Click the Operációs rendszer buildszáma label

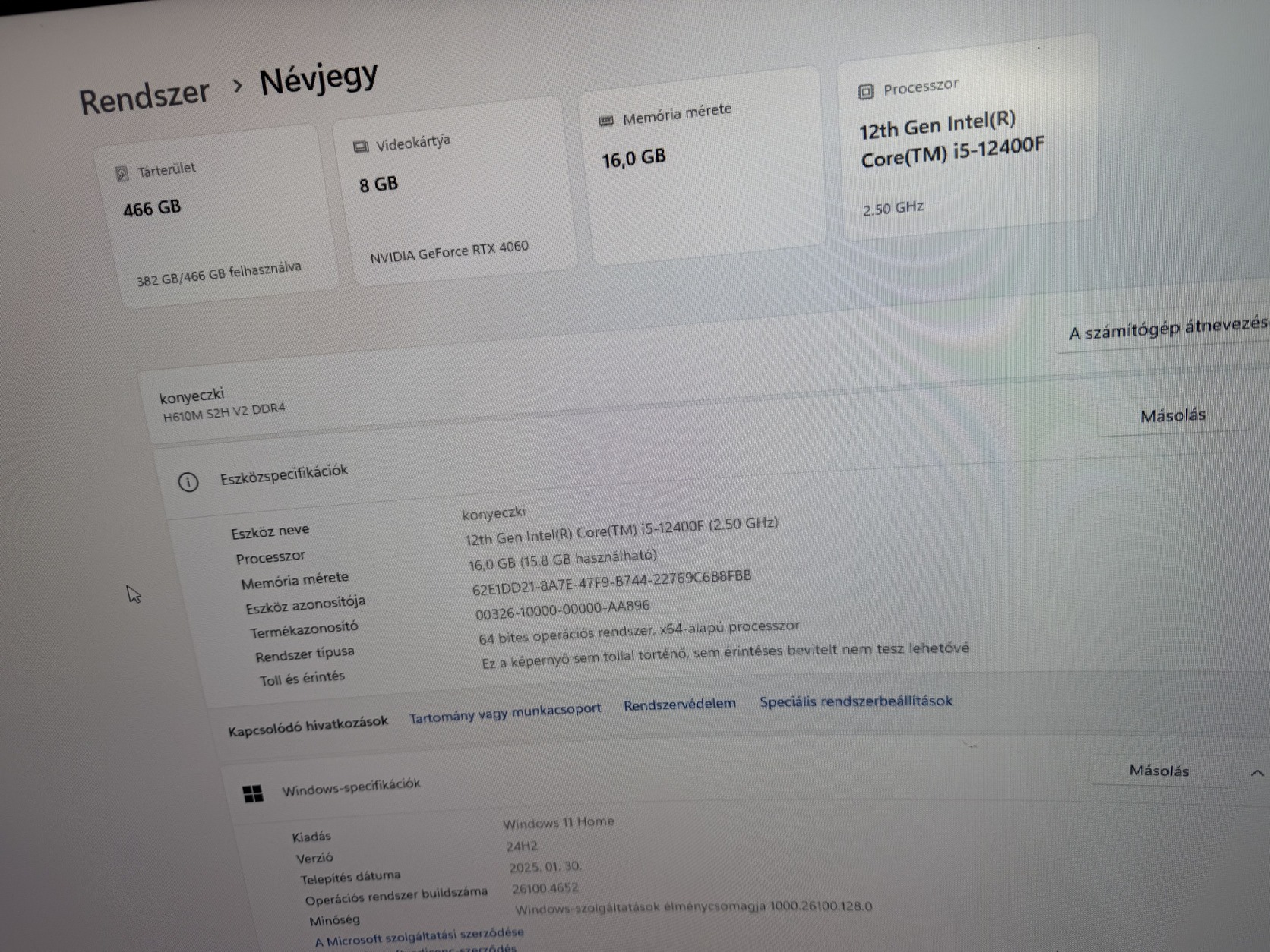coord(396,896)
